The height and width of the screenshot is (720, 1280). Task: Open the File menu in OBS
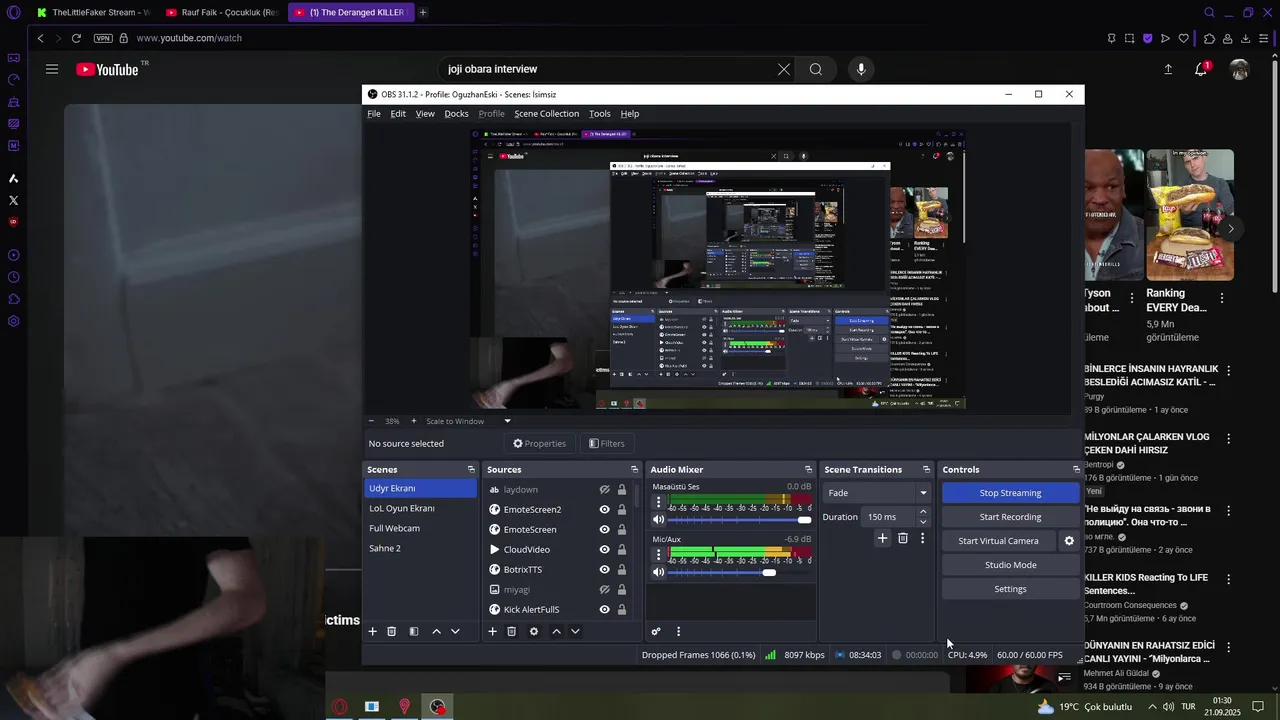tap(374, 114)
